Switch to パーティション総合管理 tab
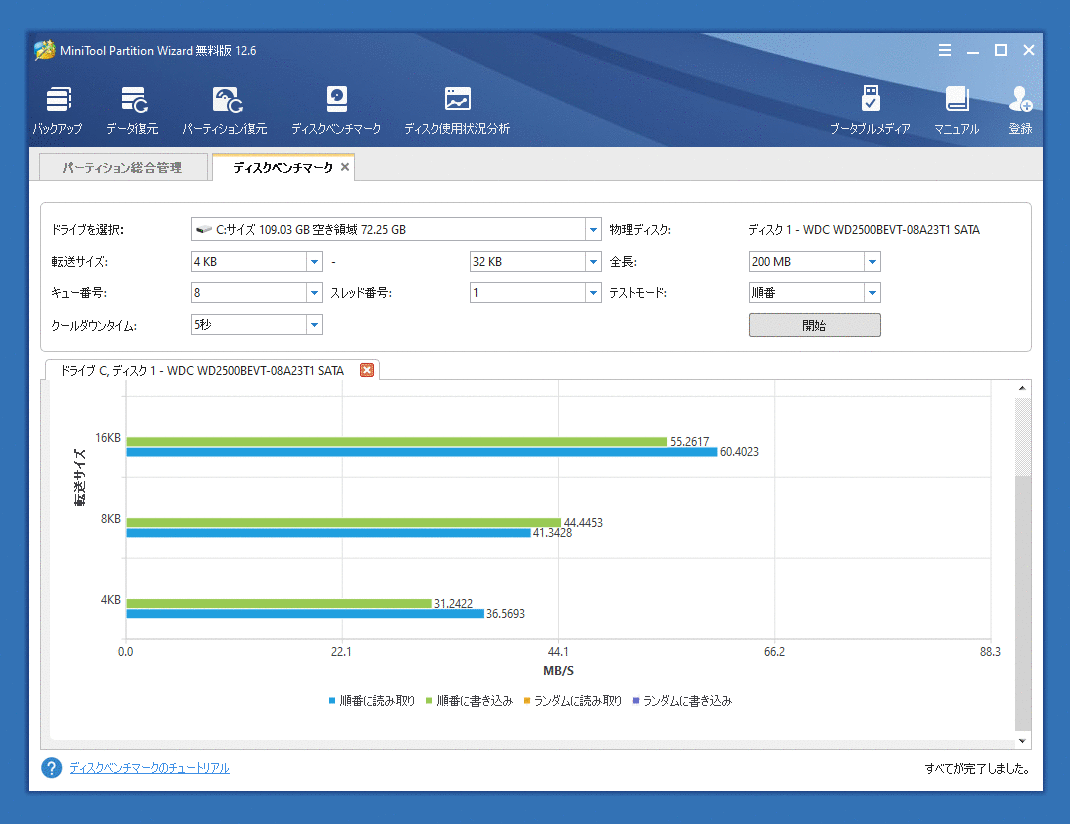Viewport: 1070px width, 824px height. coord(122,168)
